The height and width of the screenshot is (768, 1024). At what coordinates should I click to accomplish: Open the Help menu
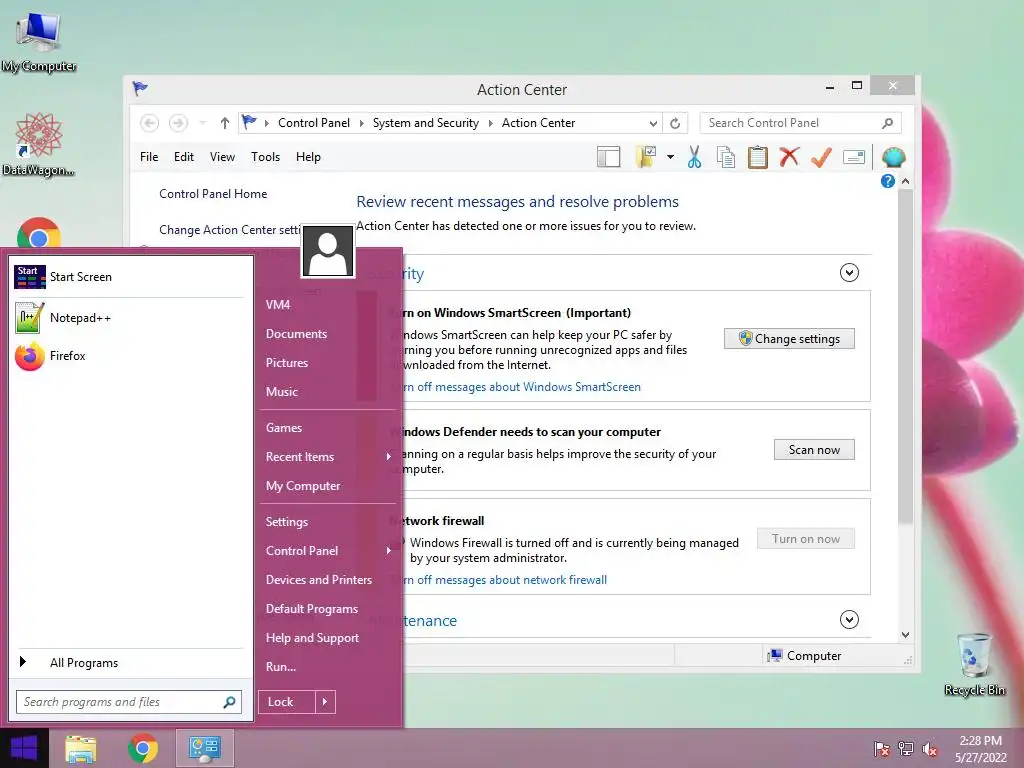click(x=308, y=157)
